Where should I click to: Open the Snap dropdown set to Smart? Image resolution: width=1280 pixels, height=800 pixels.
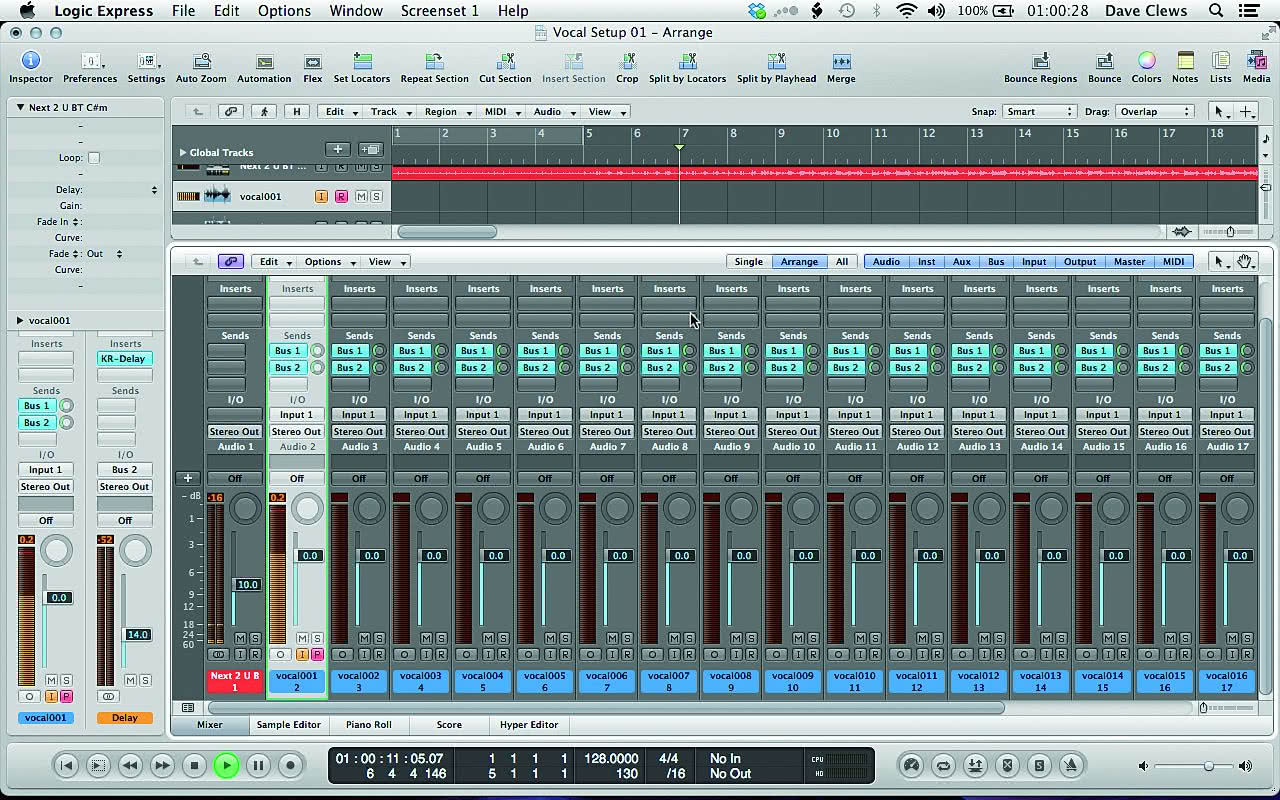click(x=1040, y=112)
